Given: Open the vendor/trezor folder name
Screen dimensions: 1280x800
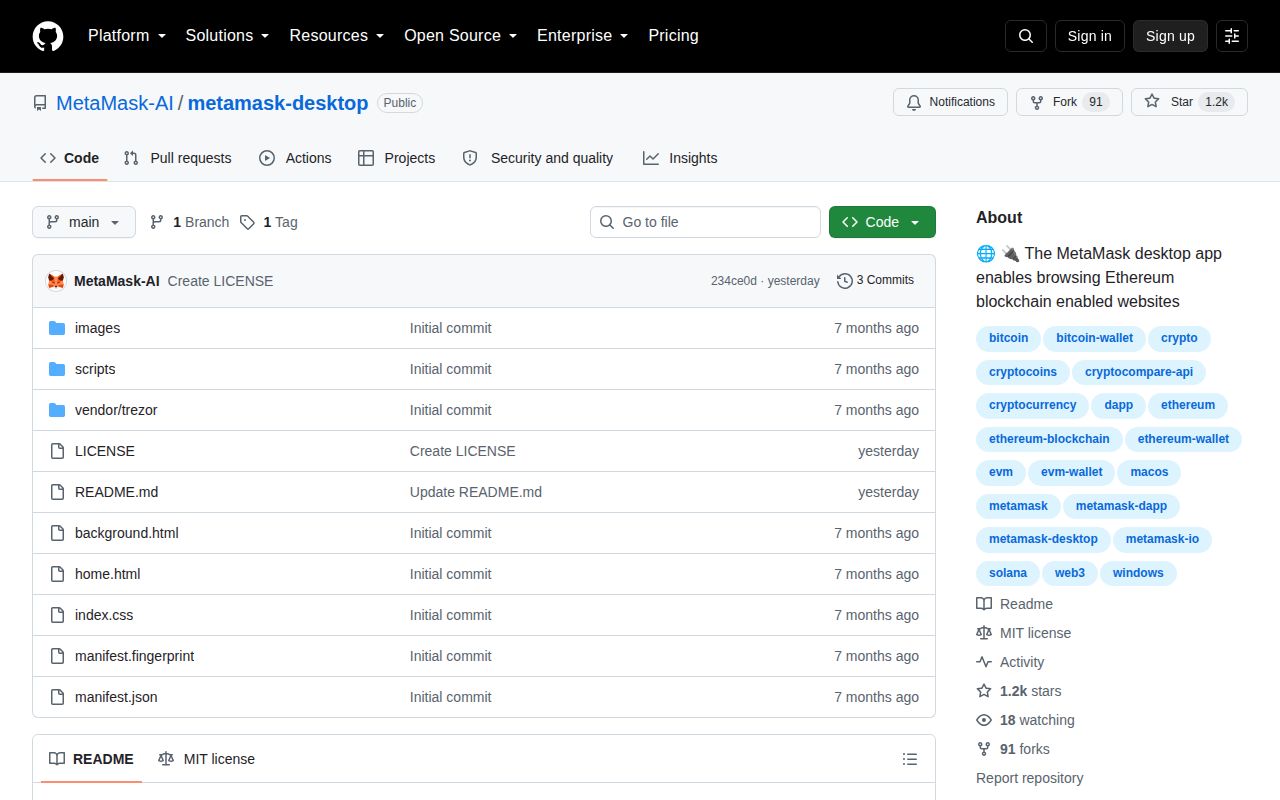Looking at the screenshot, I should tap(116, 410).
